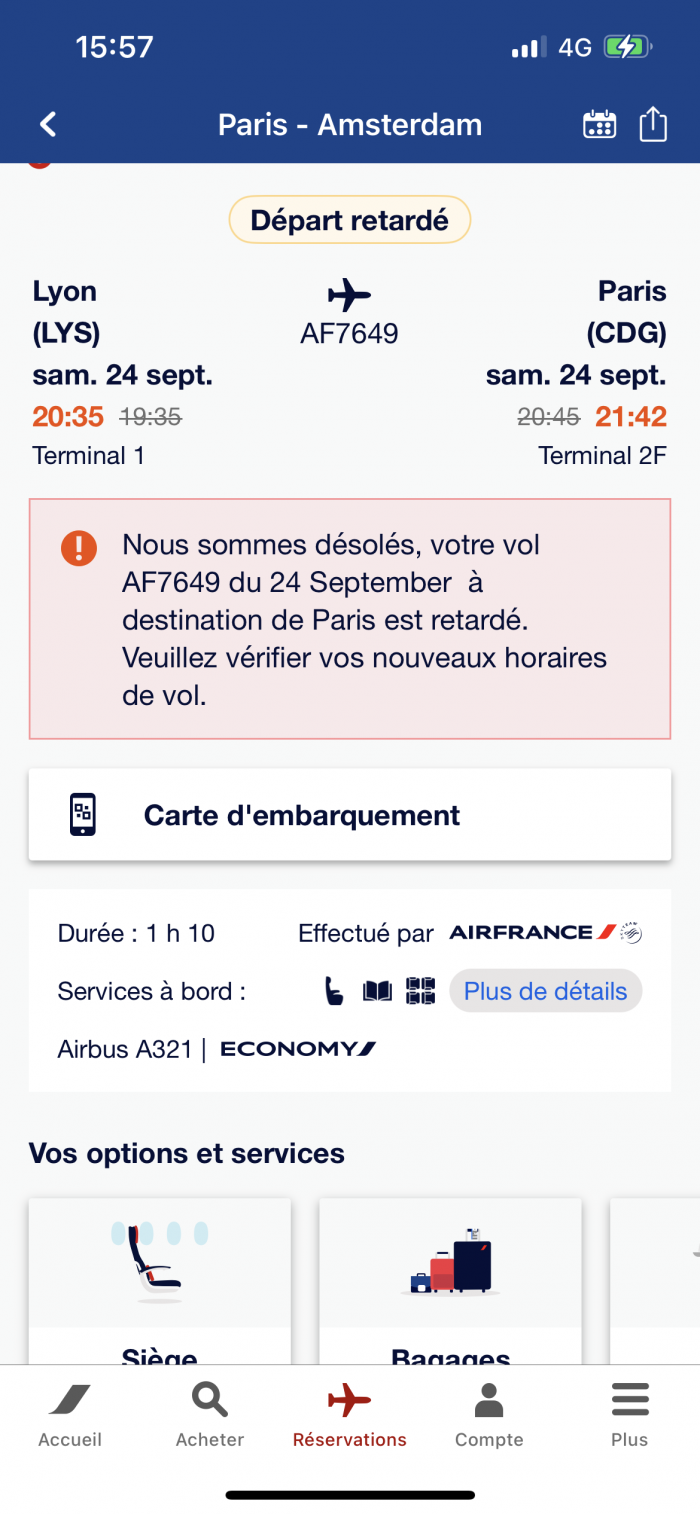The height and width of the screenshot is (1514, 700).
Task: Switch to Acheter search tab
Action: pos(210,1416)
